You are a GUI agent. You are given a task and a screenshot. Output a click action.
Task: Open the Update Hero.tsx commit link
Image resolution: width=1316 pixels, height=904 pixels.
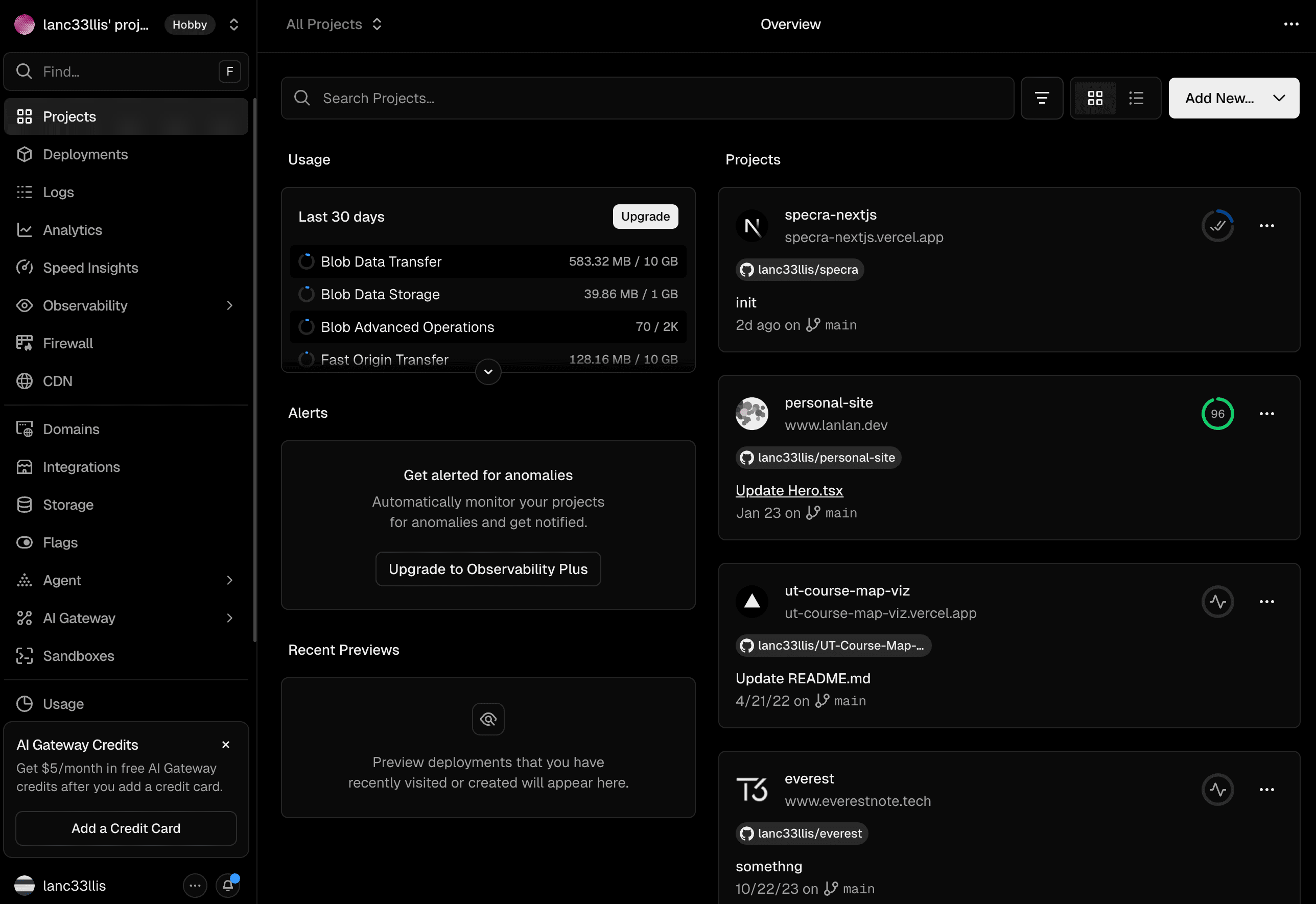(x=789, y=490)
